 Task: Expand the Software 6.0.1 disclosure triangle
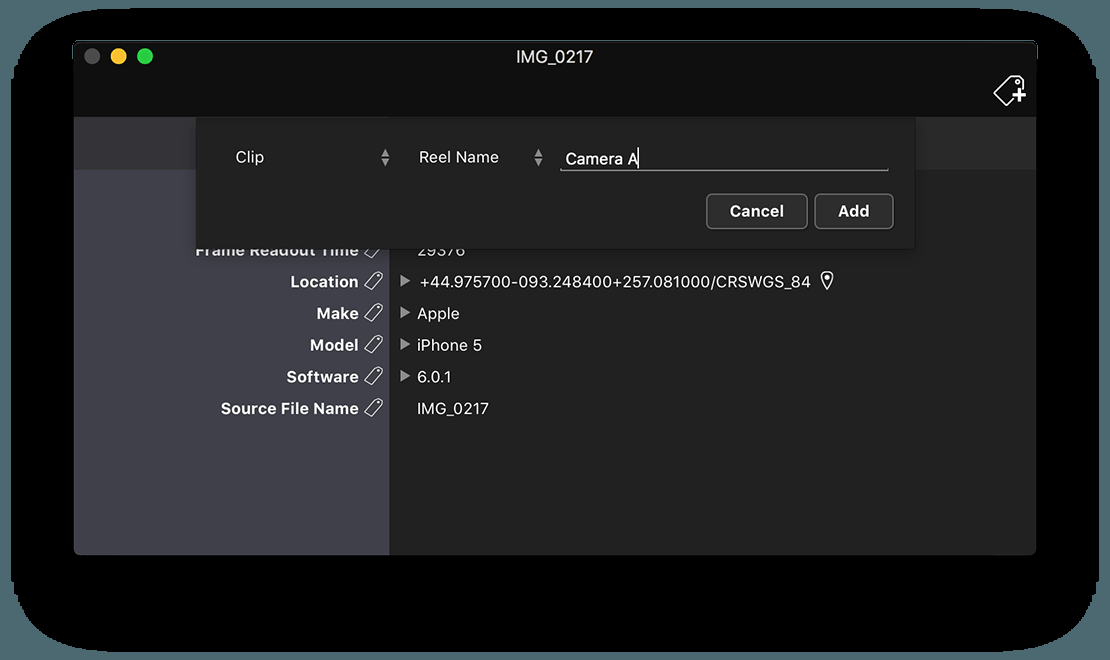coord(405,377)
